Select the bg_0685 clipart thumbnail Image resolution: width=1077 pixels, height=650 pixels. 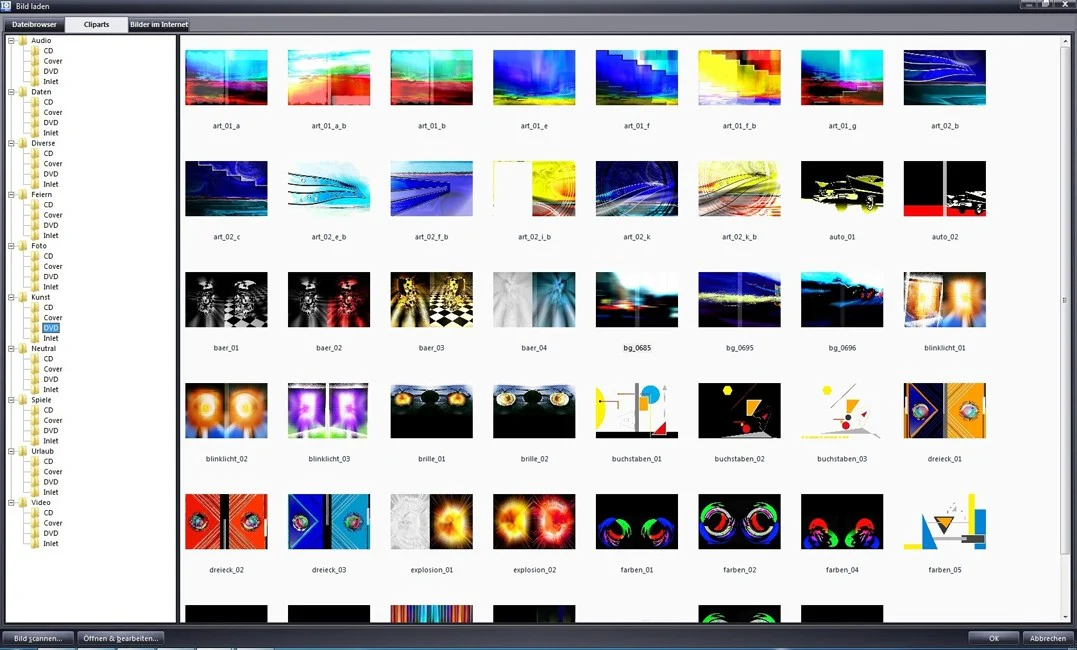(637, 300)
